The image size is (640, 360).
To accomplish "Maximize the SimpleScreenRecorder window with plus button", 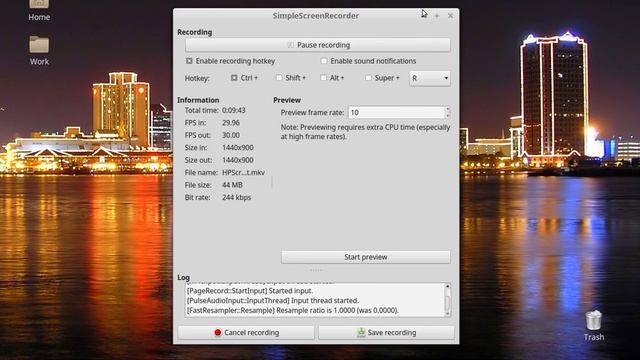I will [x=437, y=16].
